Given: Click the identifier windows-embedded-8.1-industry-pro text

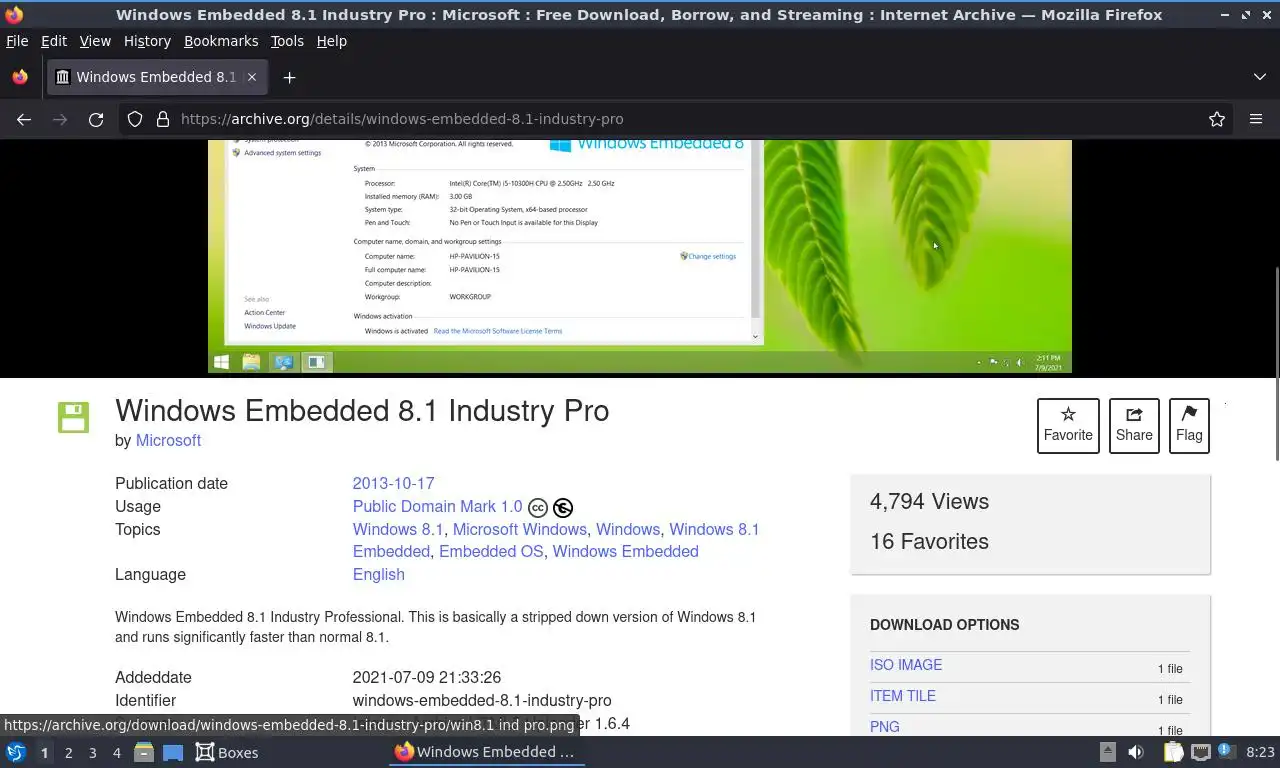Looking at the screenshot, I should click(x=482, y=700).
